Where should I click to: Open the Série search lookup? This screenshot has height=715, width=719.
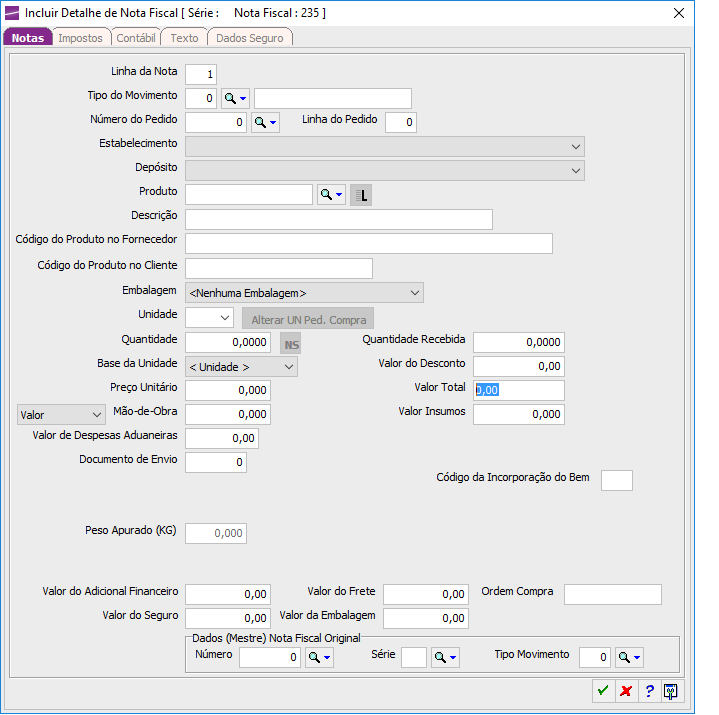(x=445, y=657)
